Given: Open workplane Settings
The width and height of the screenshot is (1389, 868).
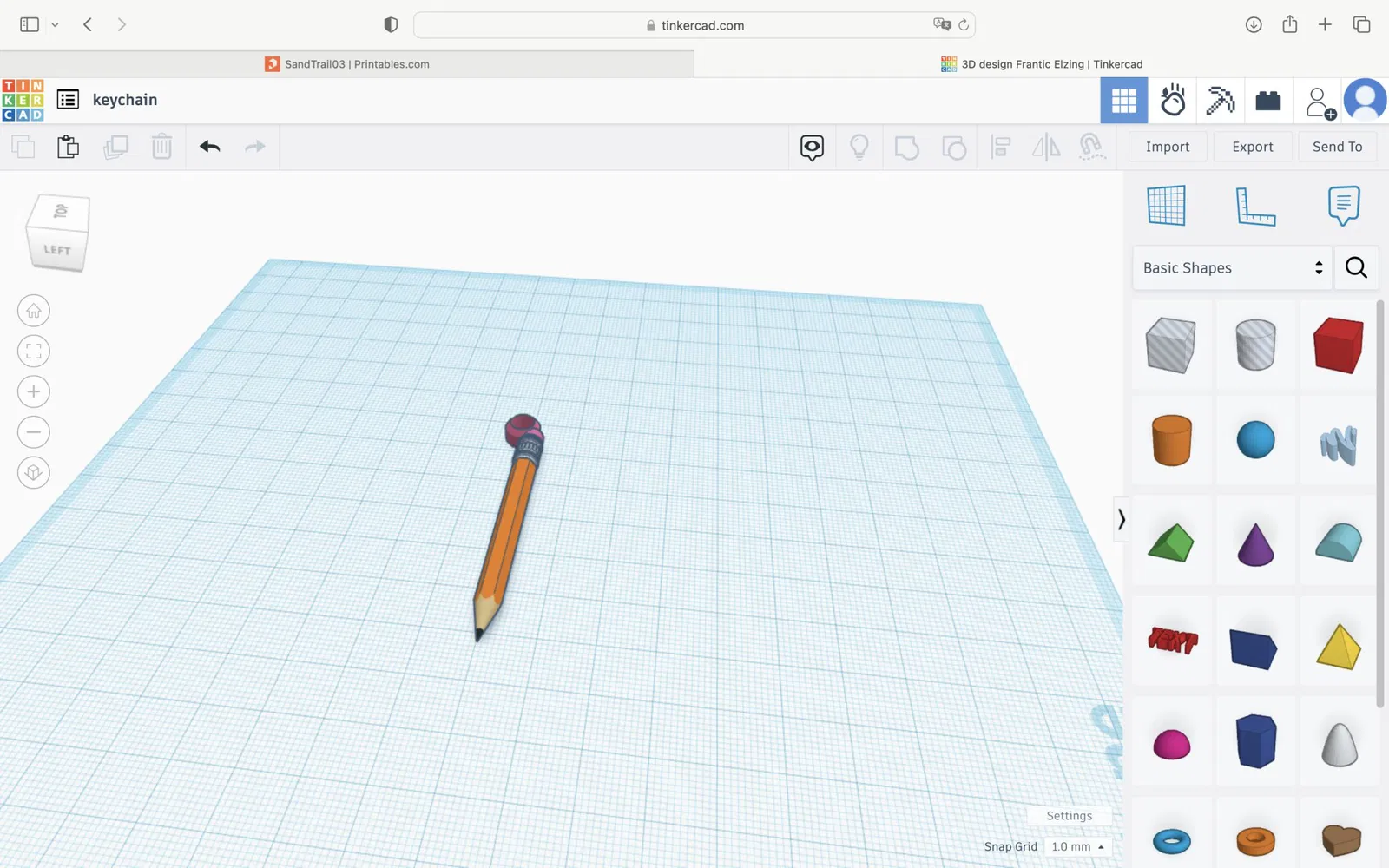Looking at the screenshot, I should tap(1070, 816).
